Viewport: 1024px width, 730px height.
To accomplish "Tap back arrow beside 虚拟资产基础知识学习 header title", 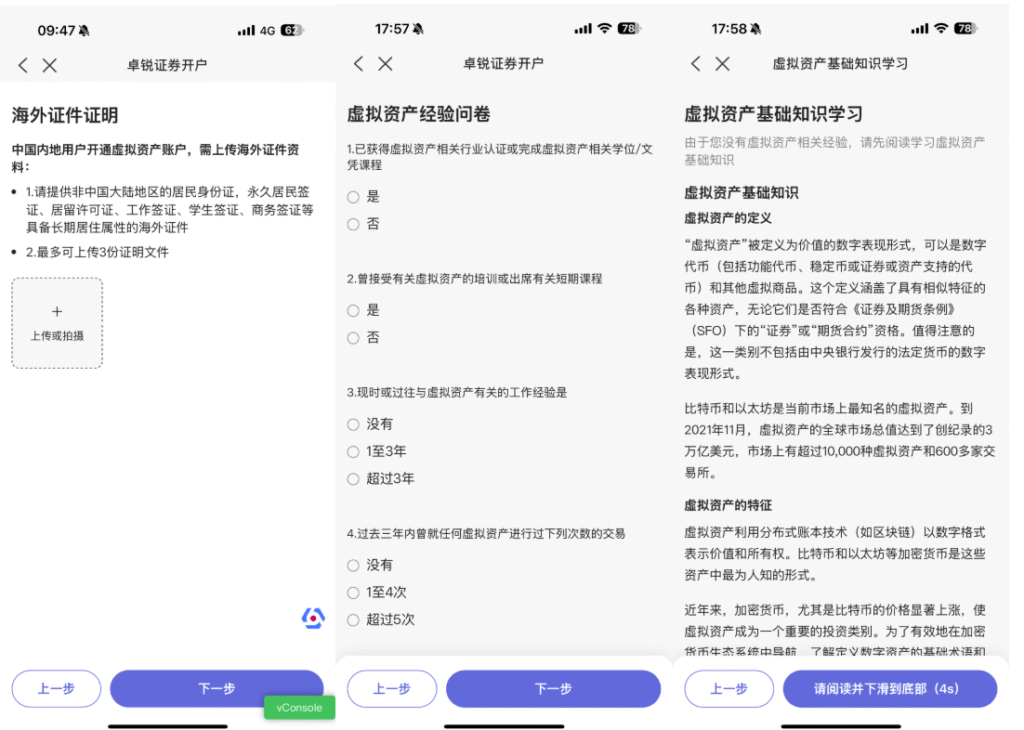I will [696, 64].
